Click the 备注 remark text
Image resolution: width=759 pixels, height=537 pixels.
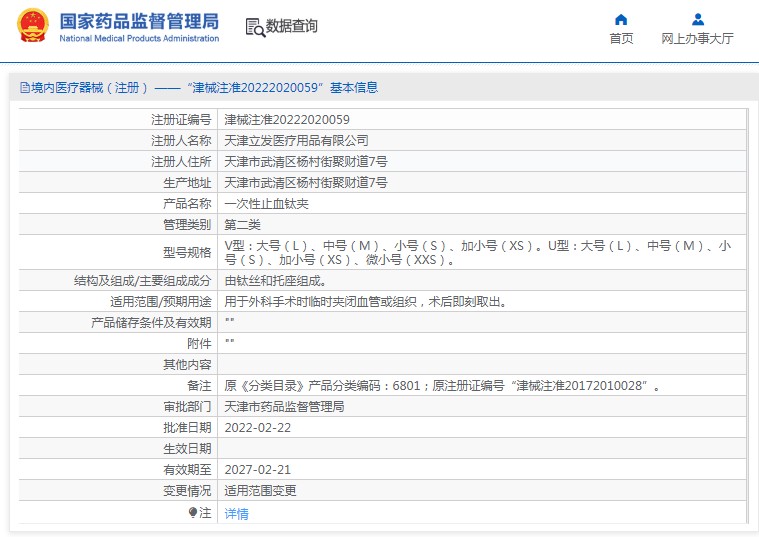pos(441,386)
